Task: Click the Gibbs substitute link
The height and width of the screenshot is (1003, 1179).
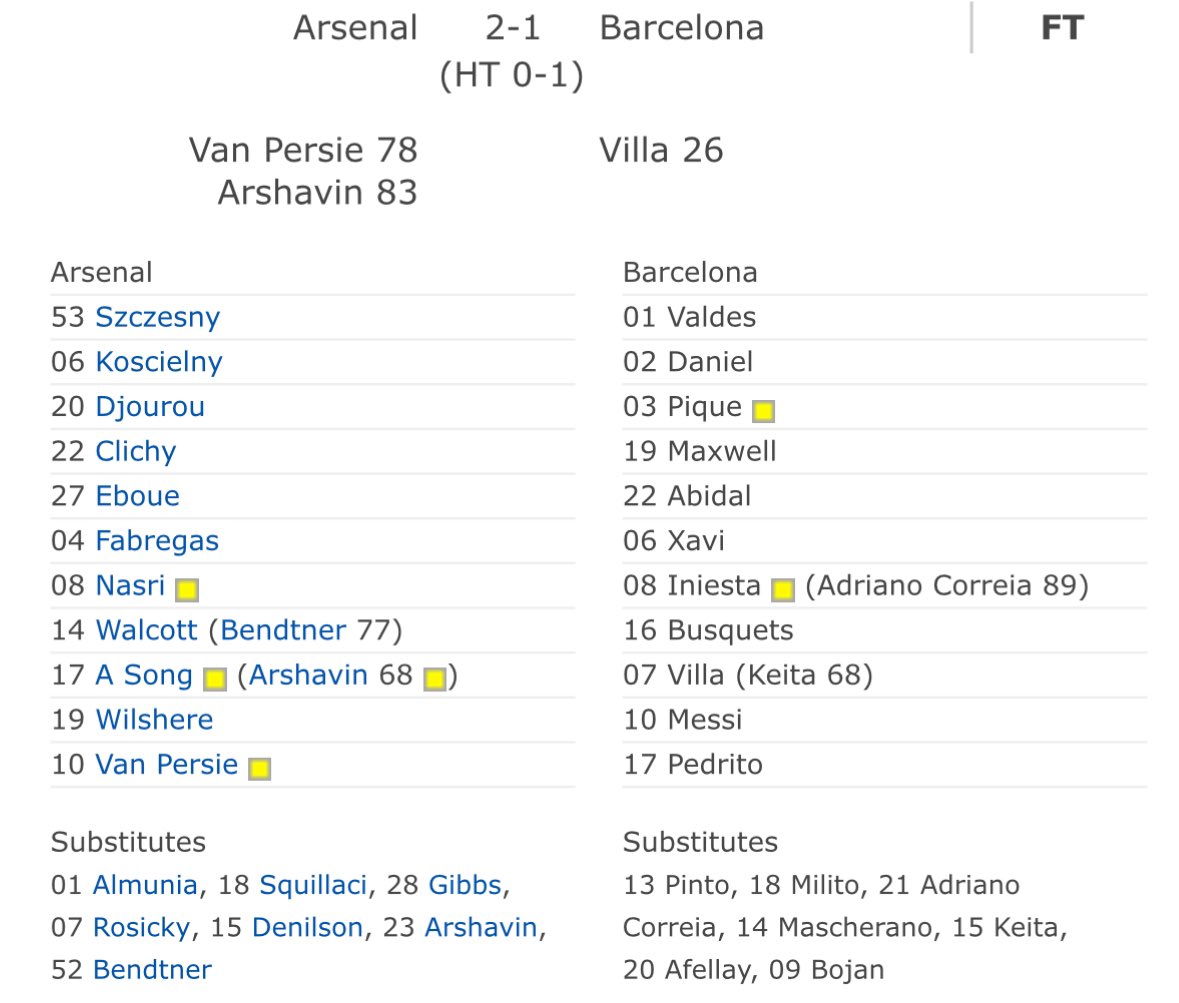Action: (x=465, y=885)
